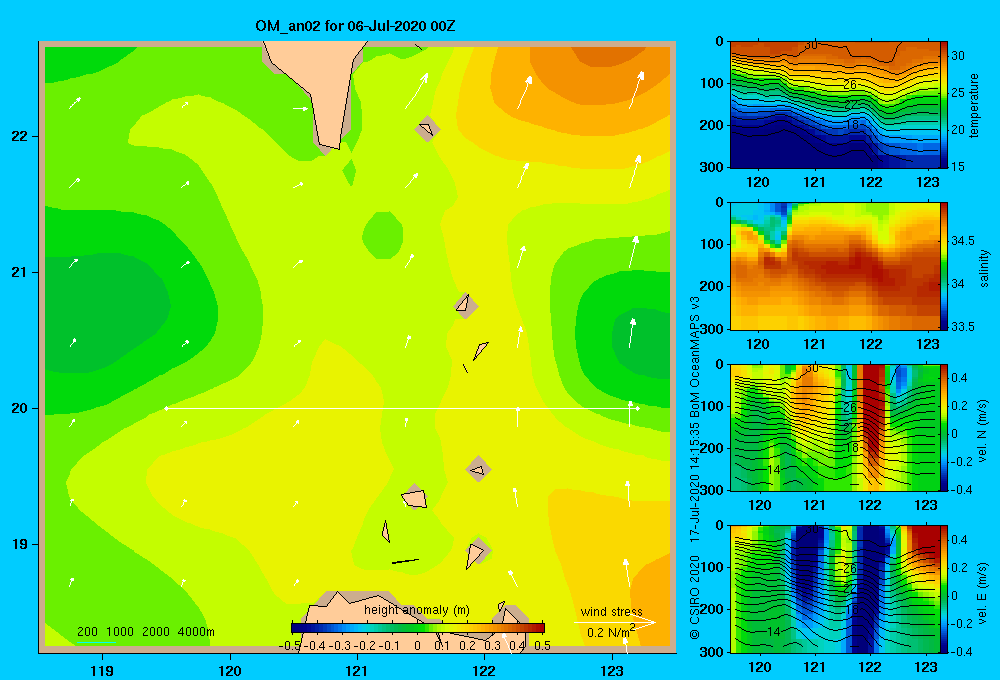Click the 0.5 tick on height anomaly bar

(x=543, y=645)
